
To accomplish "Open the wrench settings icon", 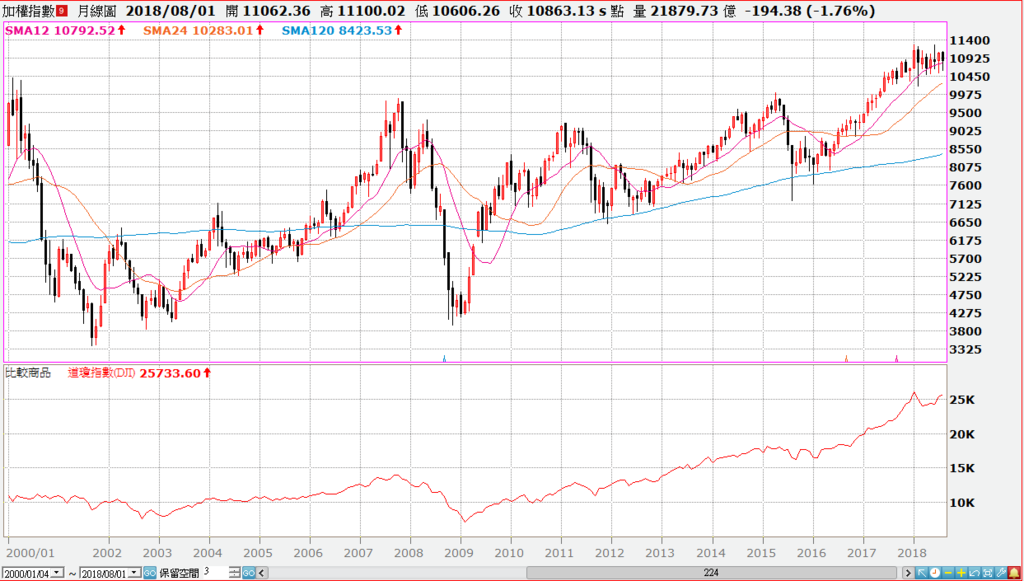I will tap(1000, 573).
